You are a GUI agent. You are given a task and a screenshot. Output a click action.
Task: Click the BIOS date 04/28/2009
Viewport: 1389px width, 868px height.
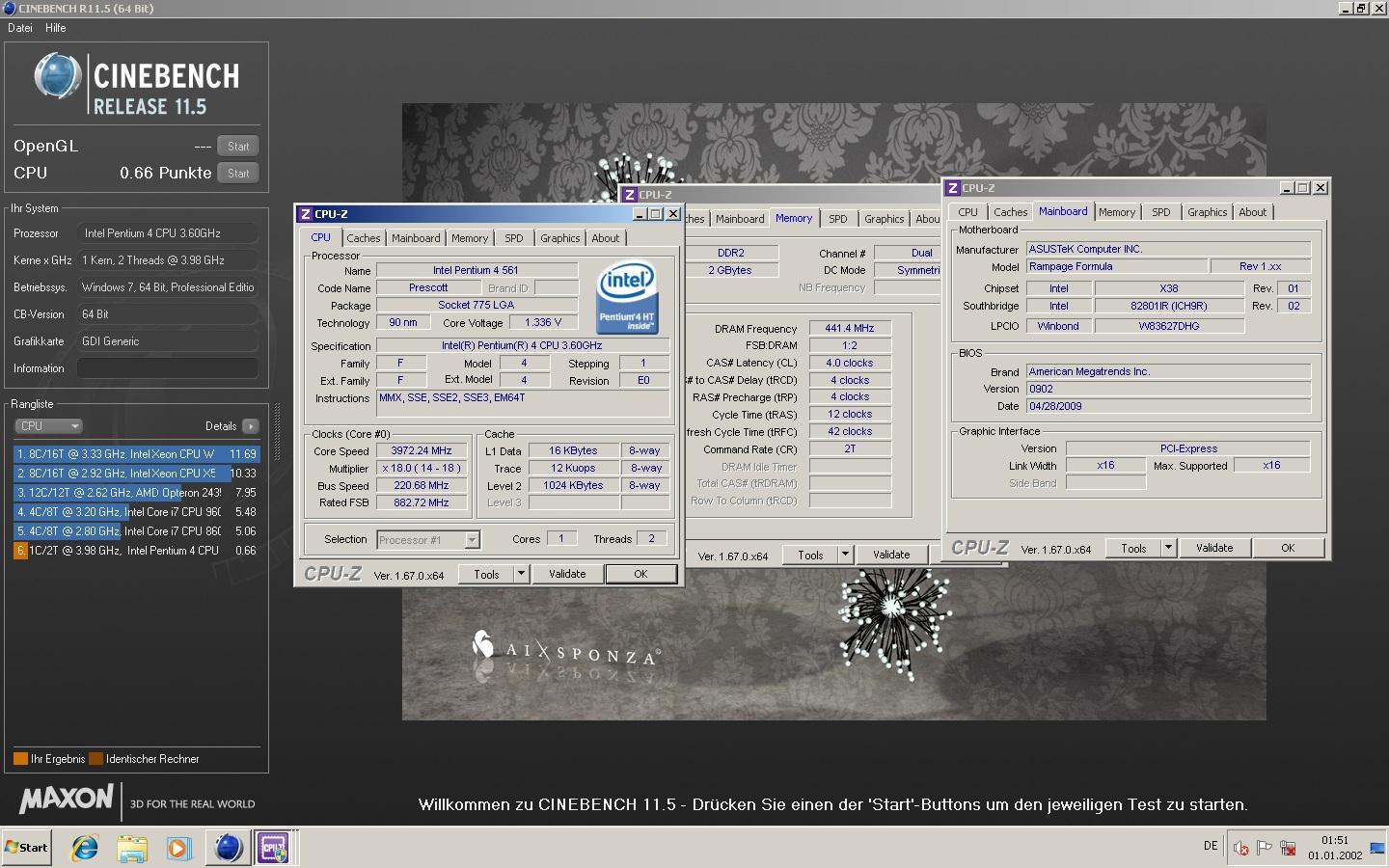pos(1169,406)
